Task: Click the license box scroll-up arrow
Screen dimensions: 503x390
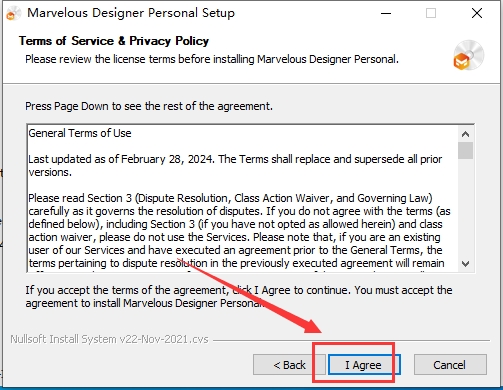Action: coord(465,134)
